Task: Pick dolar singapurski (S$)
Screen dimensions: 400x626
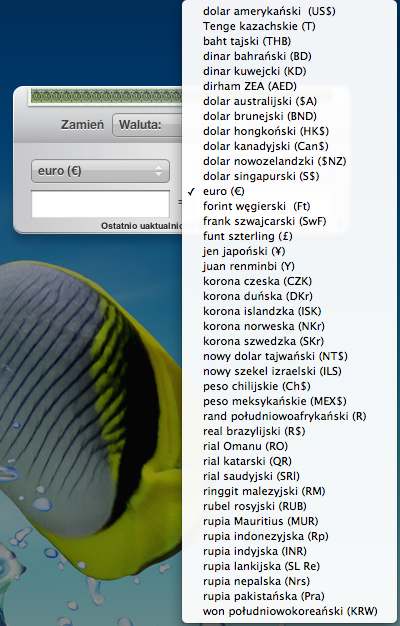Action: (x=289, y=176)
